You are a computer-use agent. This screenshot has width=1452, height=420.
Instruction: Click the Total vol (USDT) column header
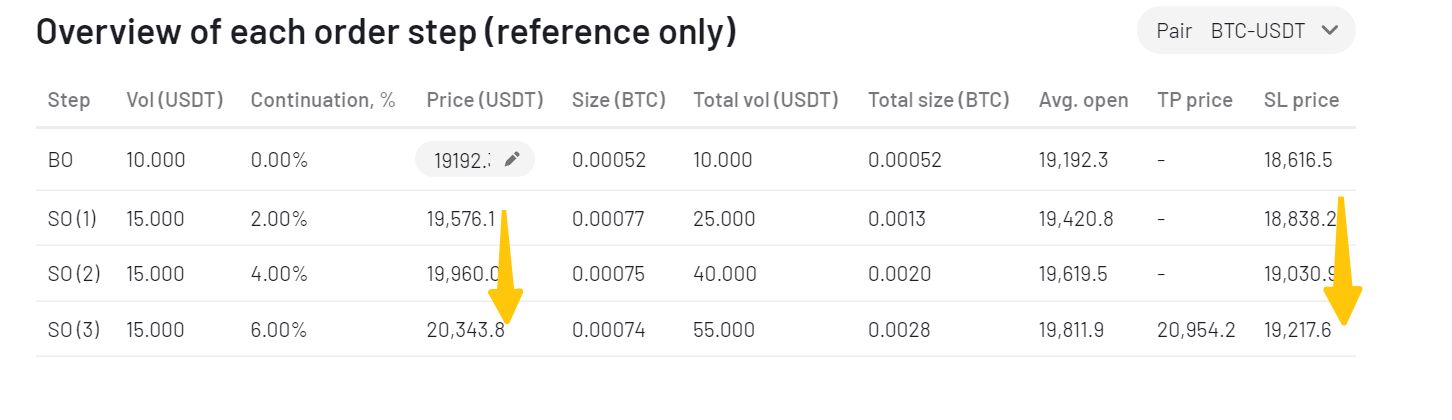tap(766, 100)
